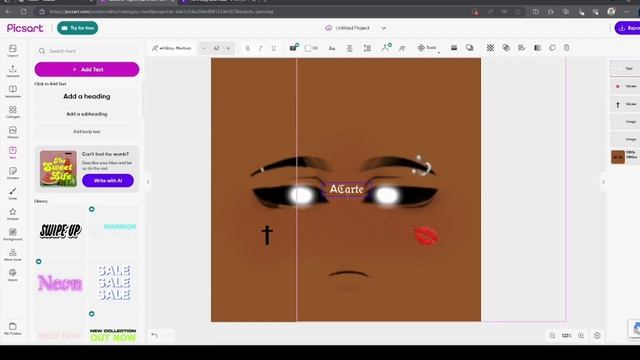The height and width of the screenshot is (360, 640).
Task: Select the Text tool in sidebar
Action: (13, 153)
